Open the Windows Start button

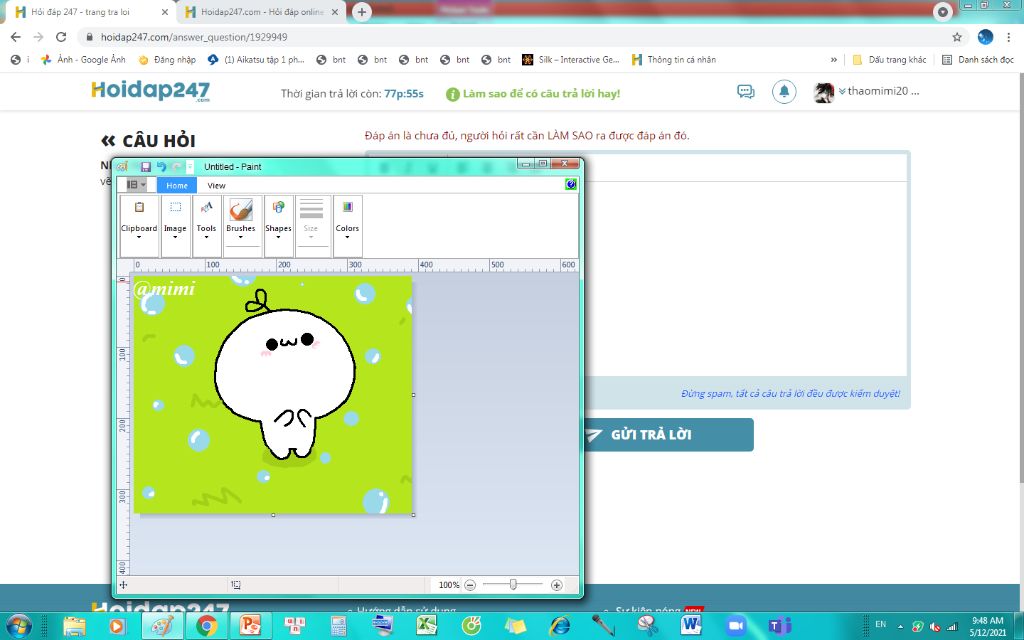(x=19, y=625)
